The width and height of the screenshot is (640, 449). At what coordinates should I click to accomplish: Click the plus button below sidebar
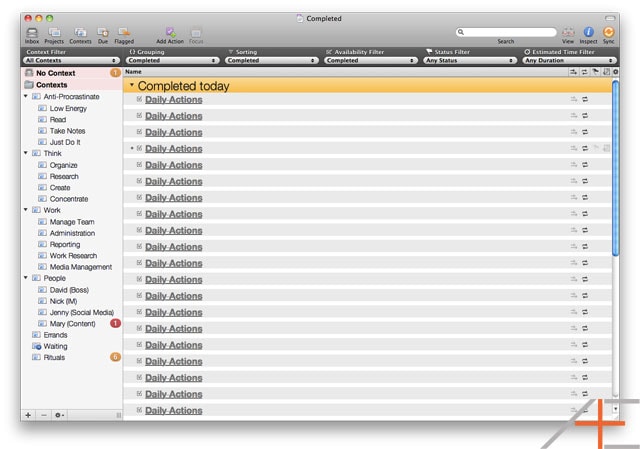click(x=28, y=415)
